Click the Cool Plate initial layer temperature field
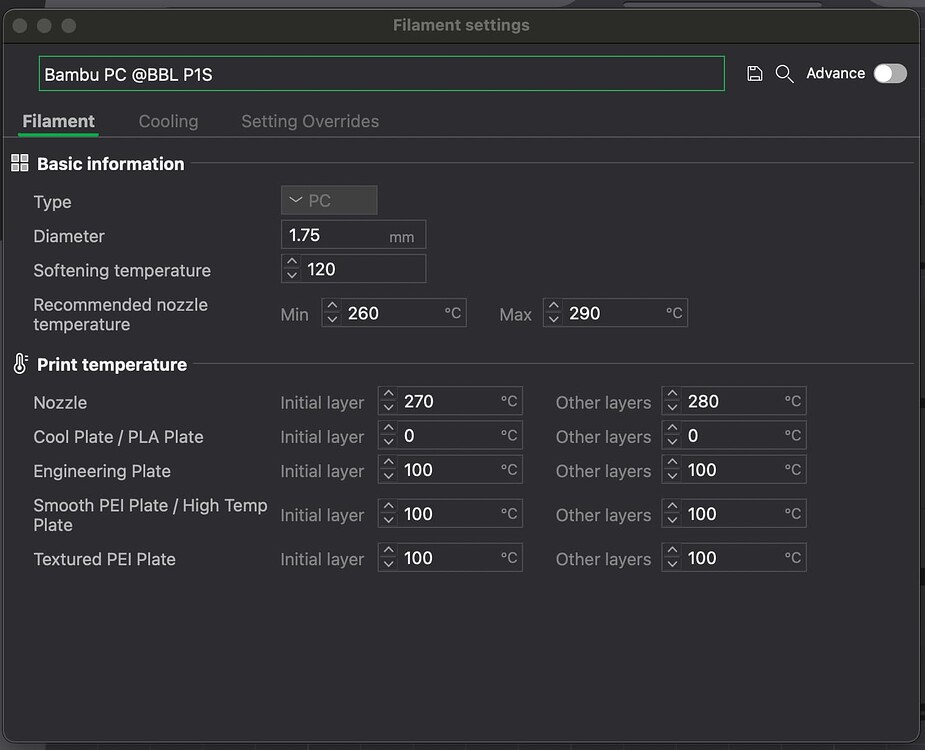 tap(450, 435)
